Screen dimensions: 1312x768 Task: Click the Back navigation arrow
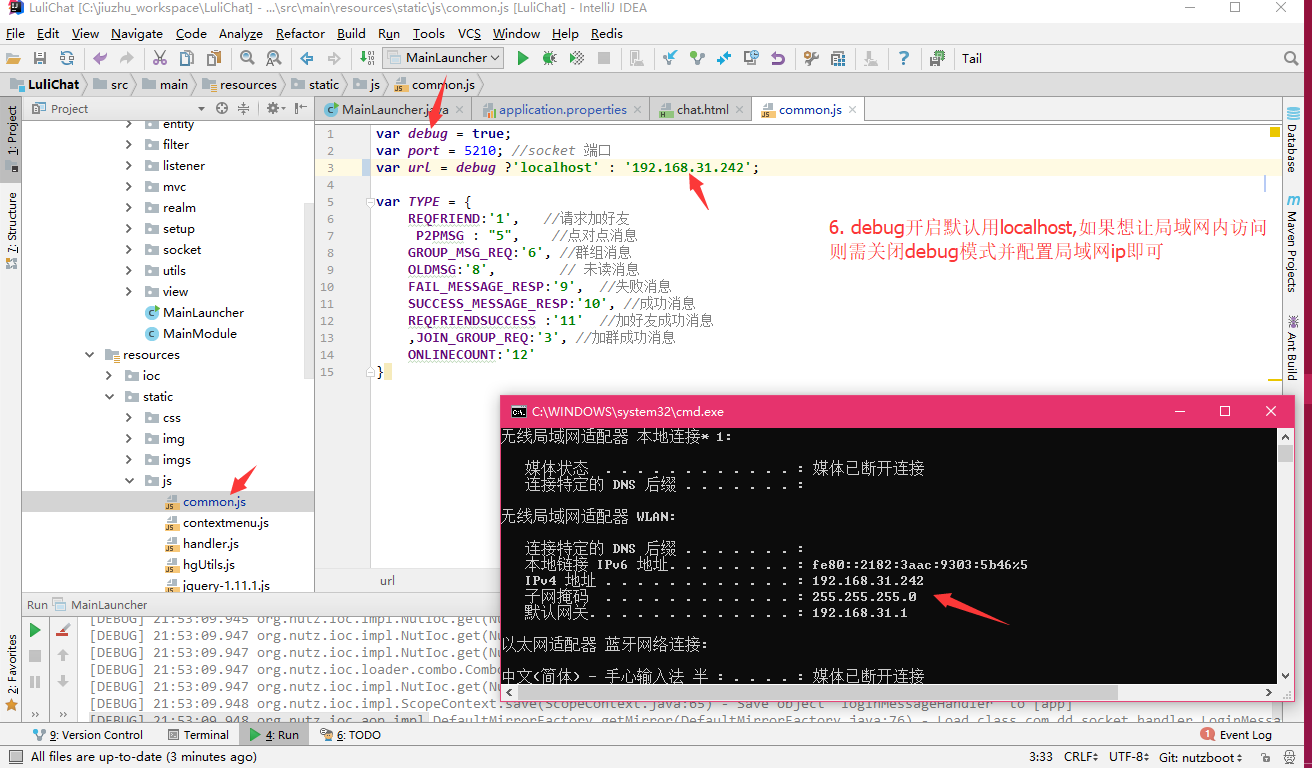[307, 58]
